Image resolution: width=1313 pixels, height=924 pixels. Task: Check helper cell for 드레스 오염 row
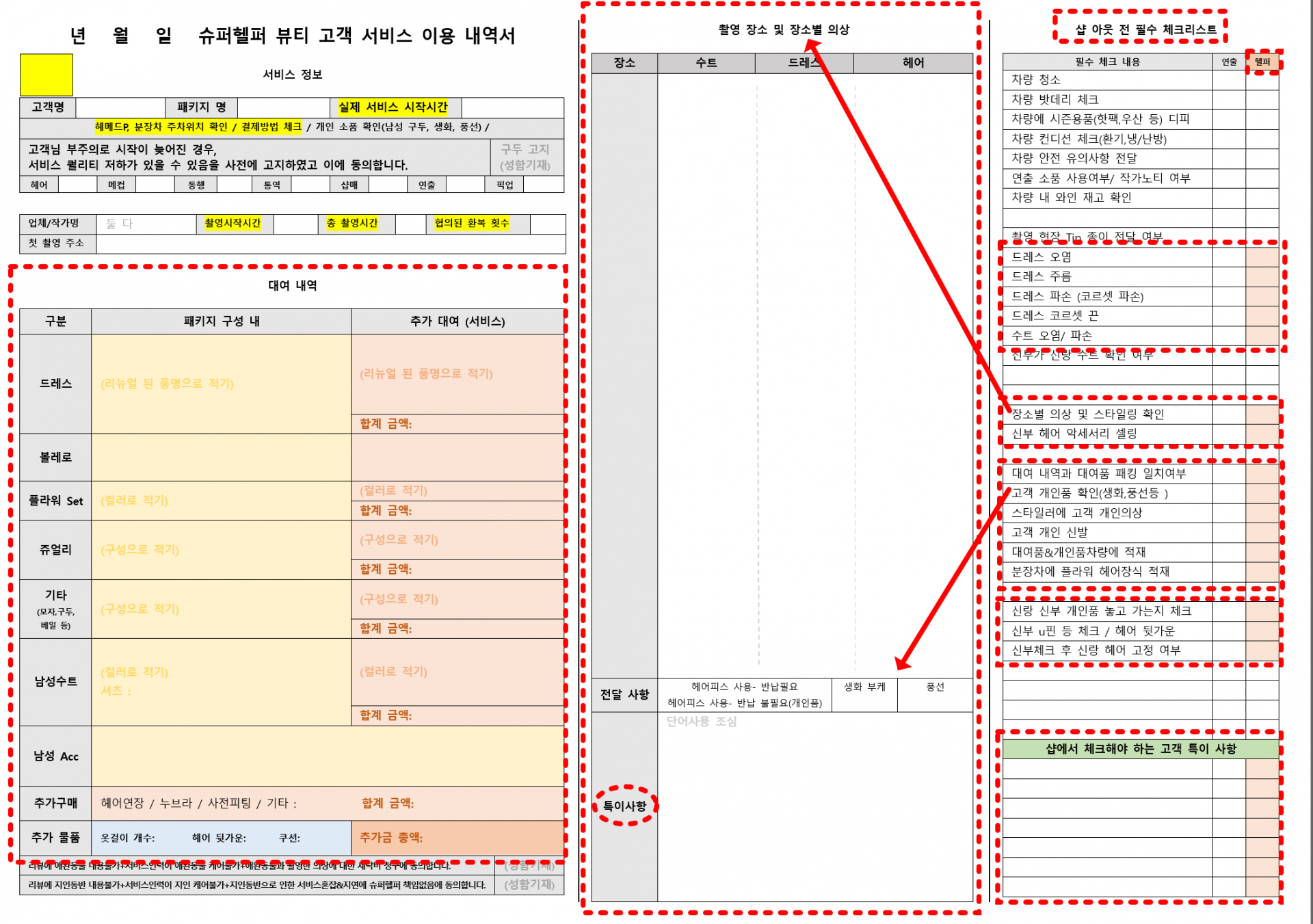(1262, 257)
